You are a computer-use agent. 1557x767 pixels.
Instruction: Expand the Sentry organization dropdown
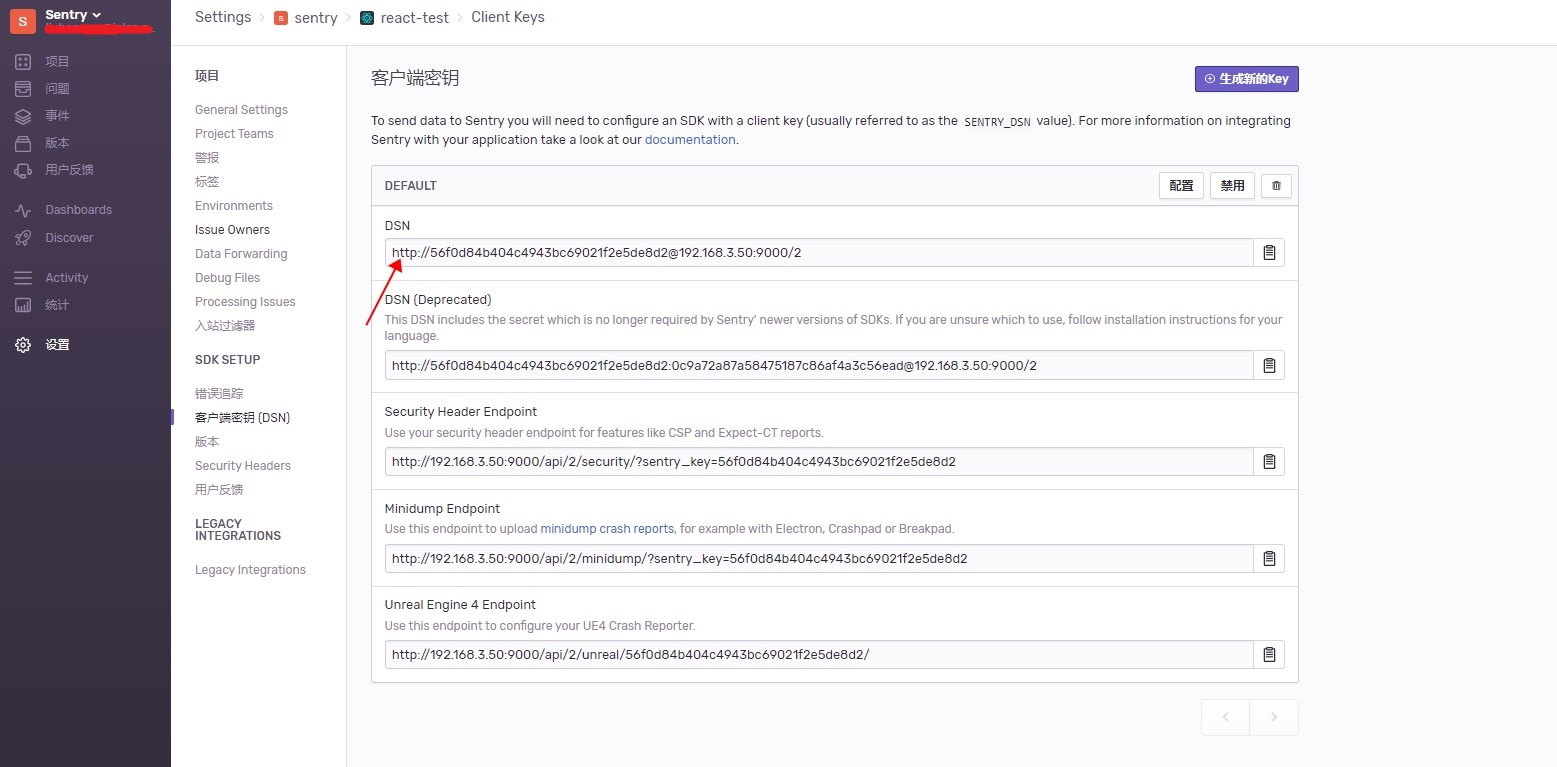tap(73, 15)
